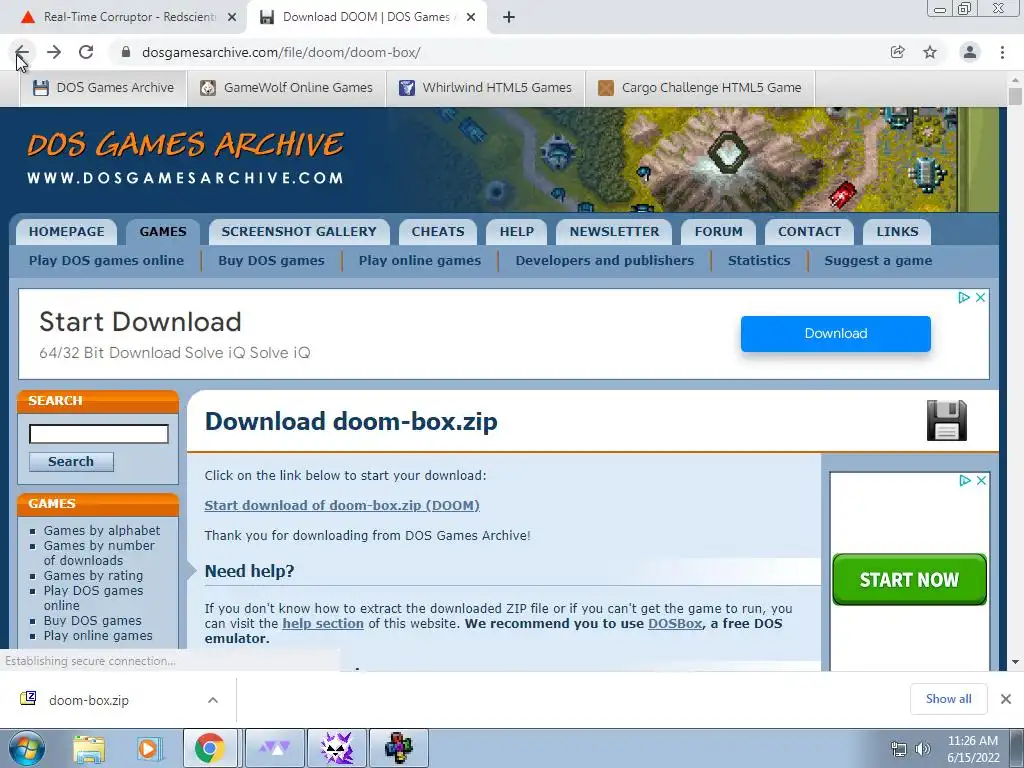Open the Whirlwind HTML5 Games bookmark

click(485, 88)
